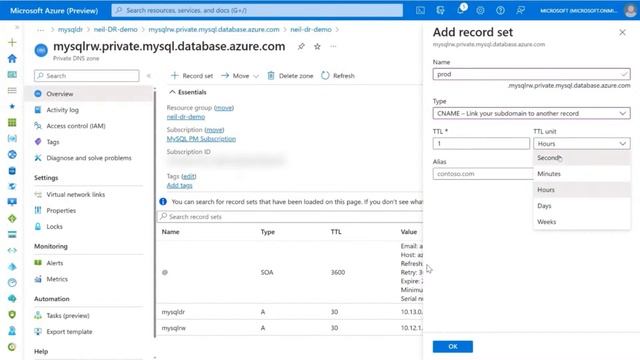Click the record Name input field
This screenshot has width=640, height=360.
pyautogui.click(x=531, y=74)
